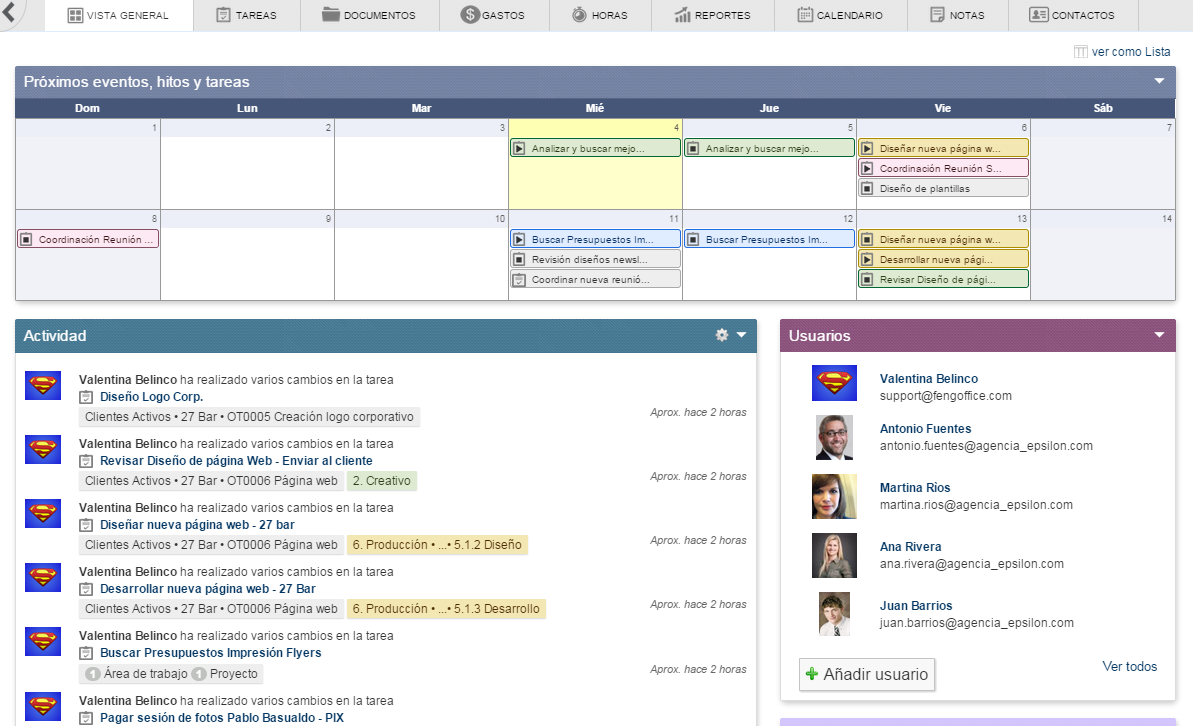1193x726 pixels.
Task: Click Antonio Fuentes profile photo
Action: [834, 437]
